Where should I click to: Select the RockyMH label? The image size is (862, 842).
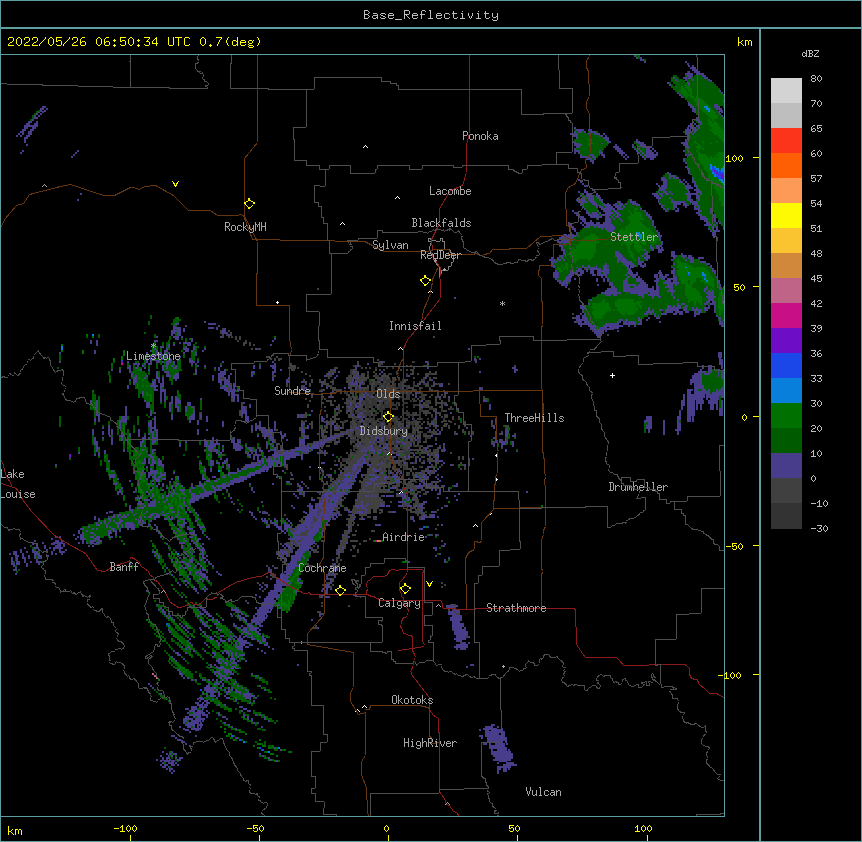pyautogui.click(x=245, y=227)
